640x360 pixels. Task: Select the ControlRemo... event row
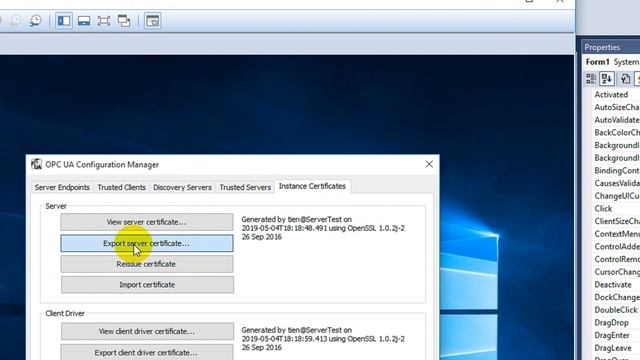coord(616,259)
